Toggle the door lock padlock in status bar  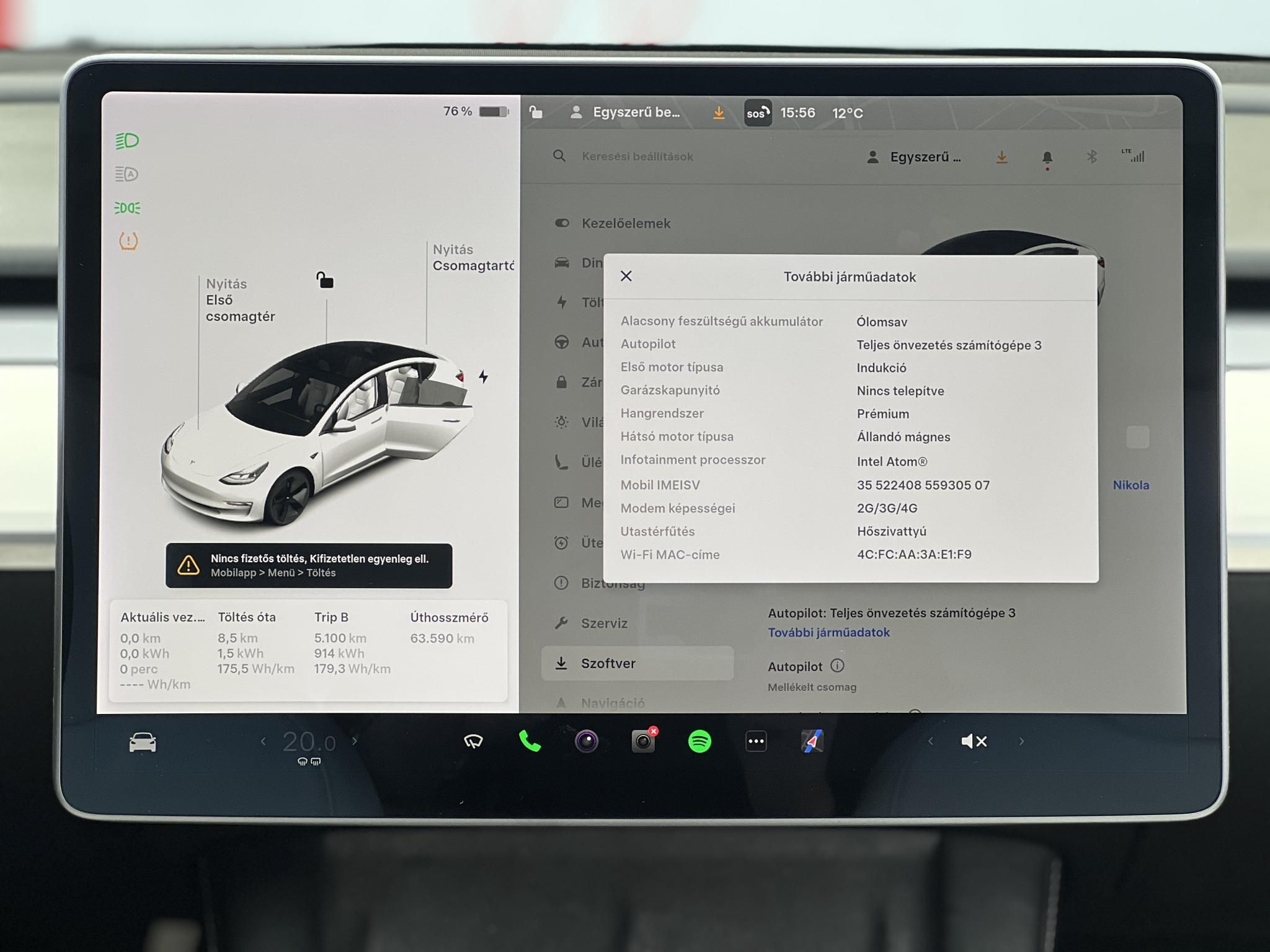pyautogui.click(x=536, y=113)
